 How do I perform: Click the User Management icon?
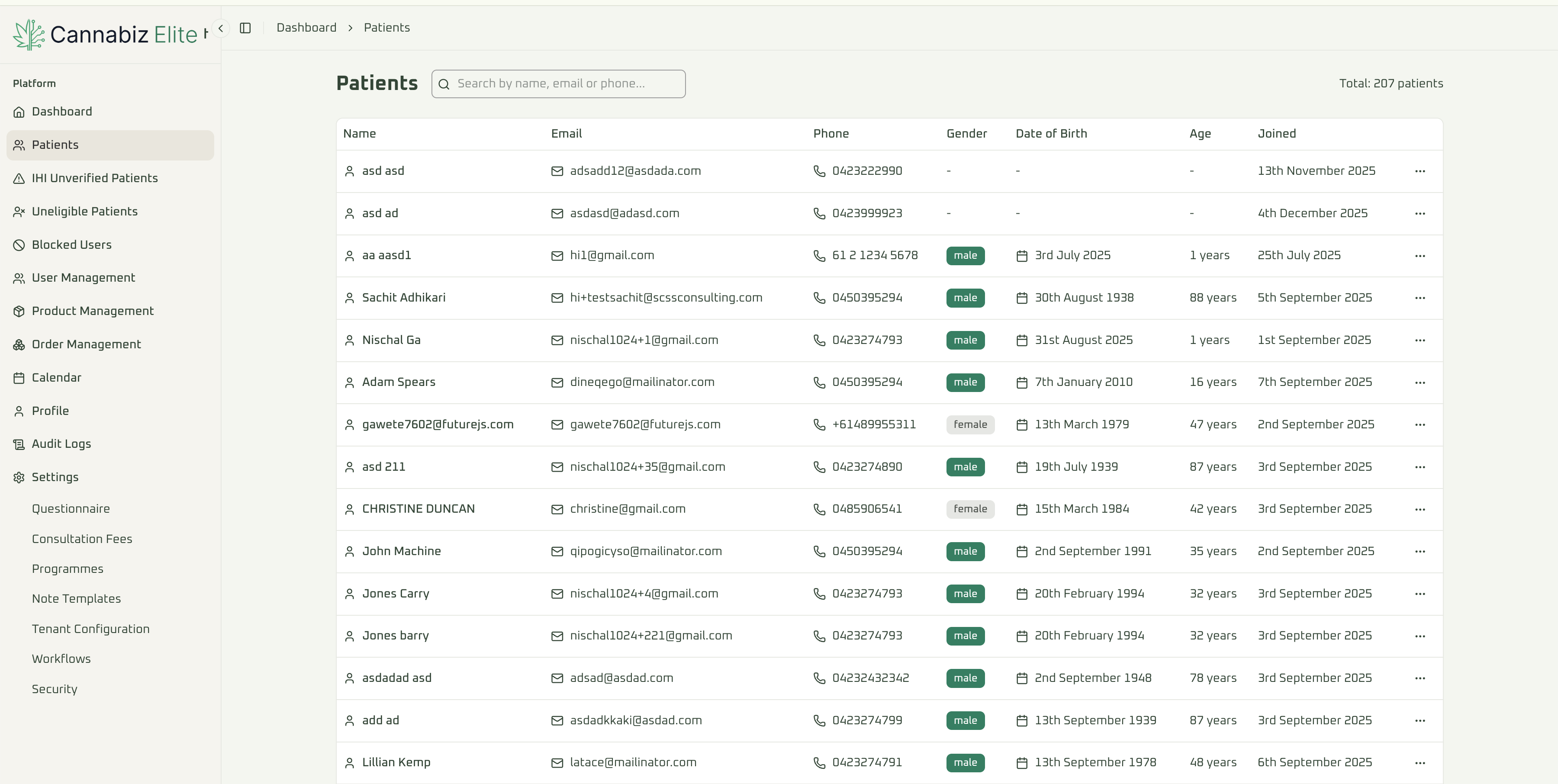[19, 277]
